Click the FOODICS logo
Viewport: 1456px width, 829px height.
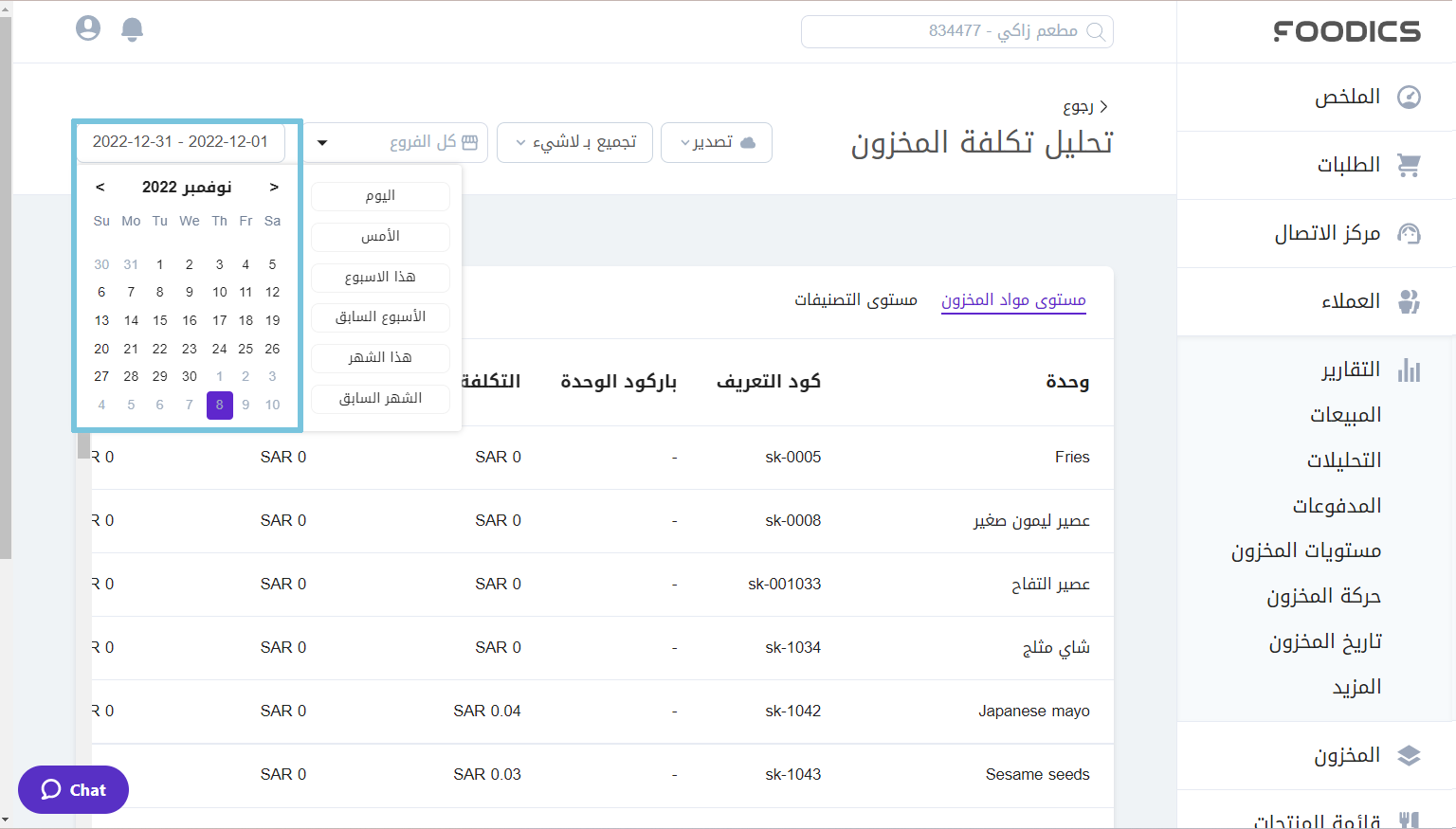(1345, 31)
